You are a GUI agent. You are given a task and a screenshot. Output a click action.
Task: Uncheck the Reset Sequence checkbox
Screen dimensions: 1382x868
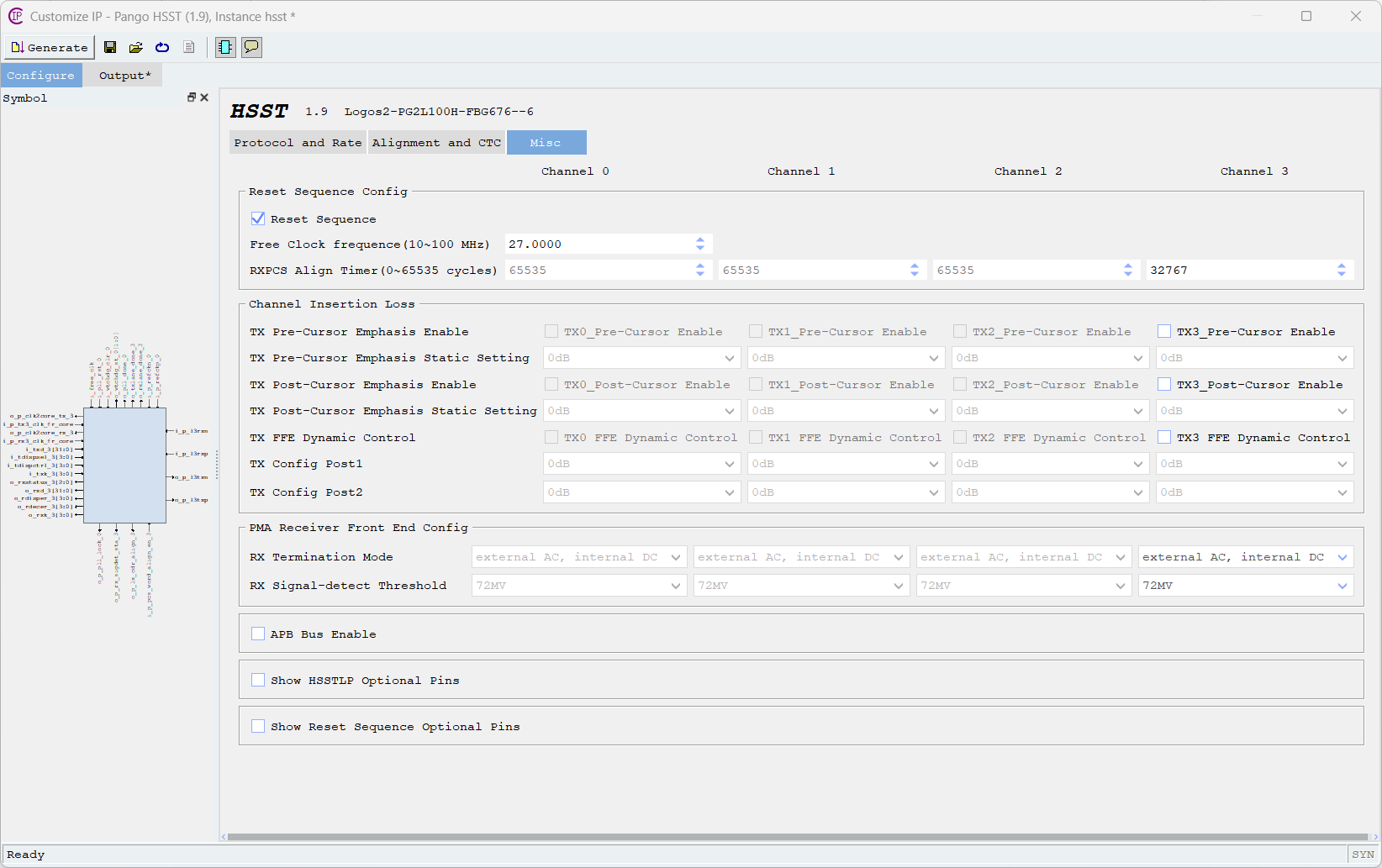click(x=258, y=218)
